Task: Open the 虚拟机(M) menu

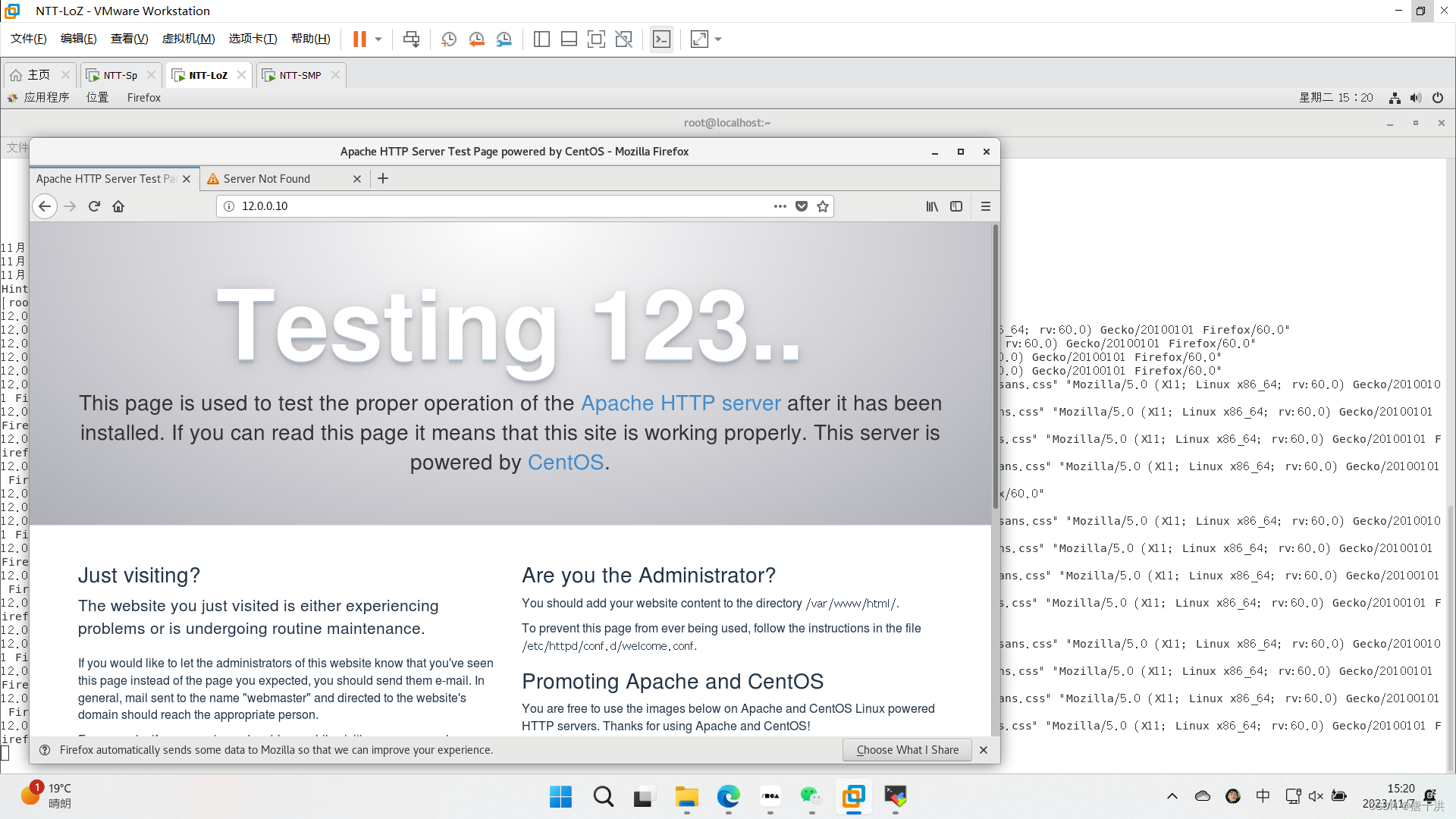Action: pos(188,39)
